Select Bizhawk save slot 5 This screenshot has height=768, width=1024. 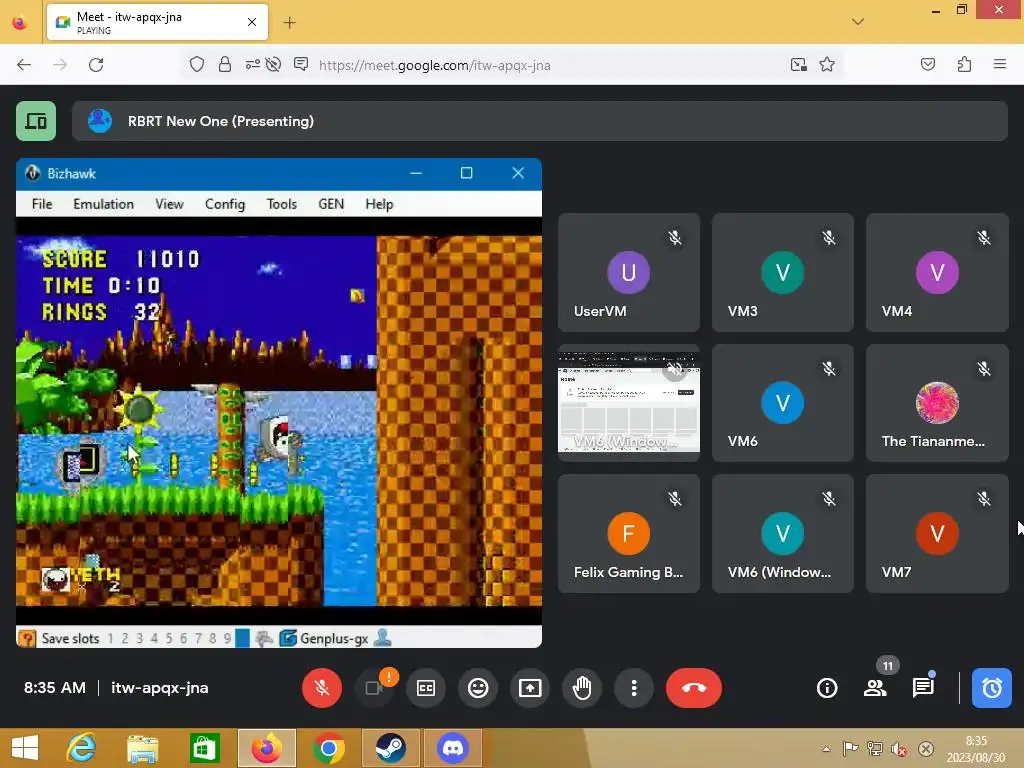coord(168,639)
